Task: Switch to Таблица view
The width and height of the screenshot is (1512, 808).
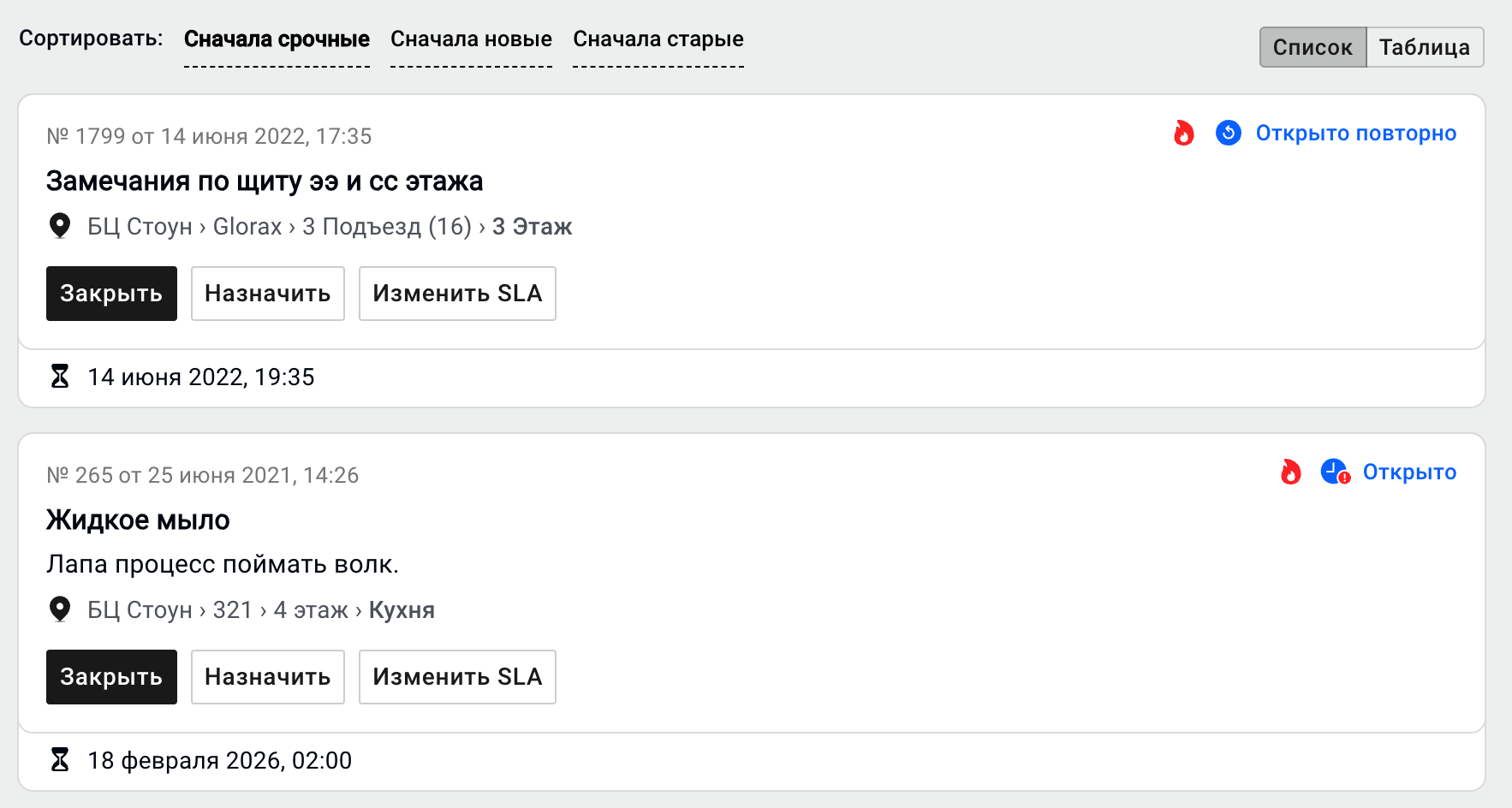Action: (x=1425, y=47)
